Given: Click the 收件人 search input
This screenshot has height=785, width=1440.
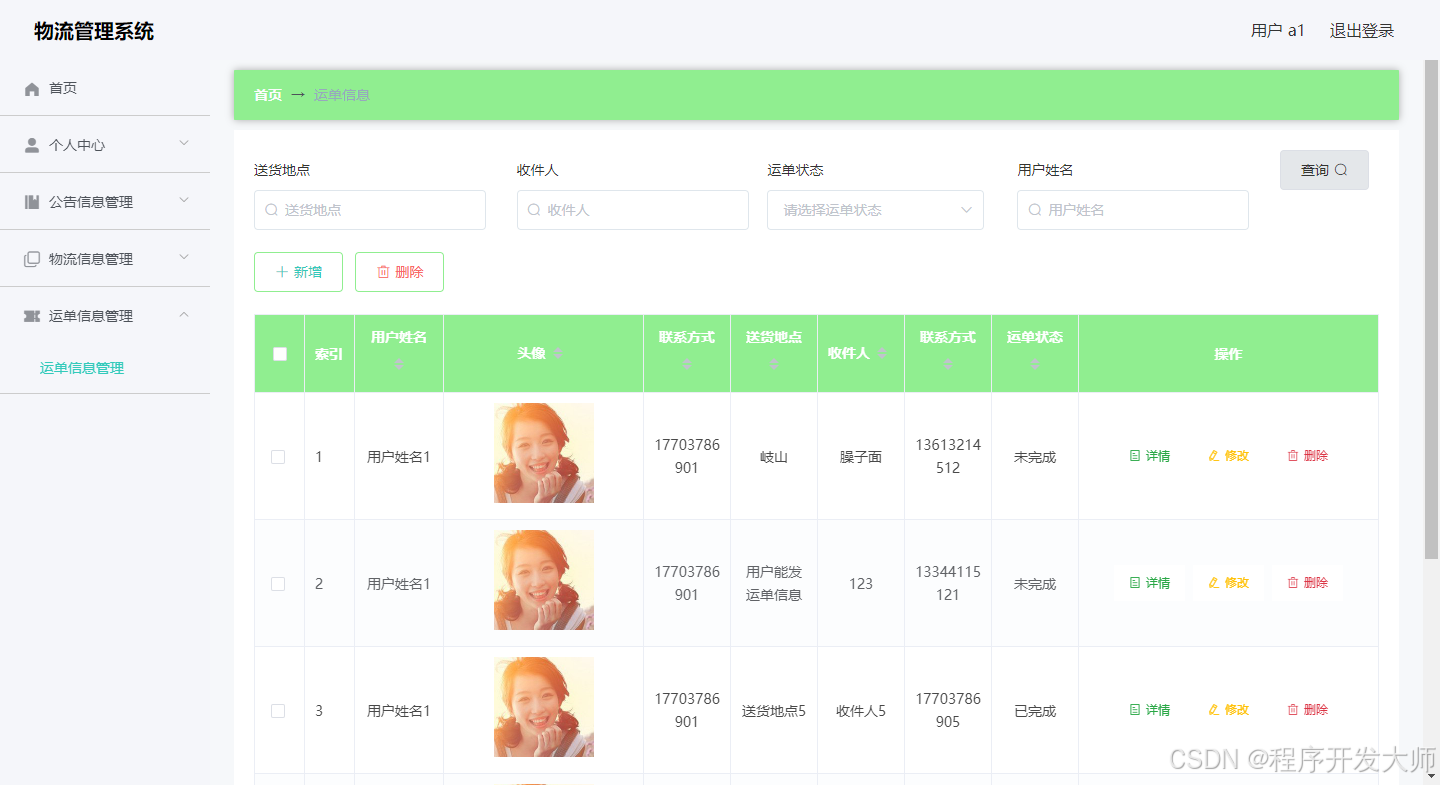Looking at the screenshot, I should coord(633,210).
